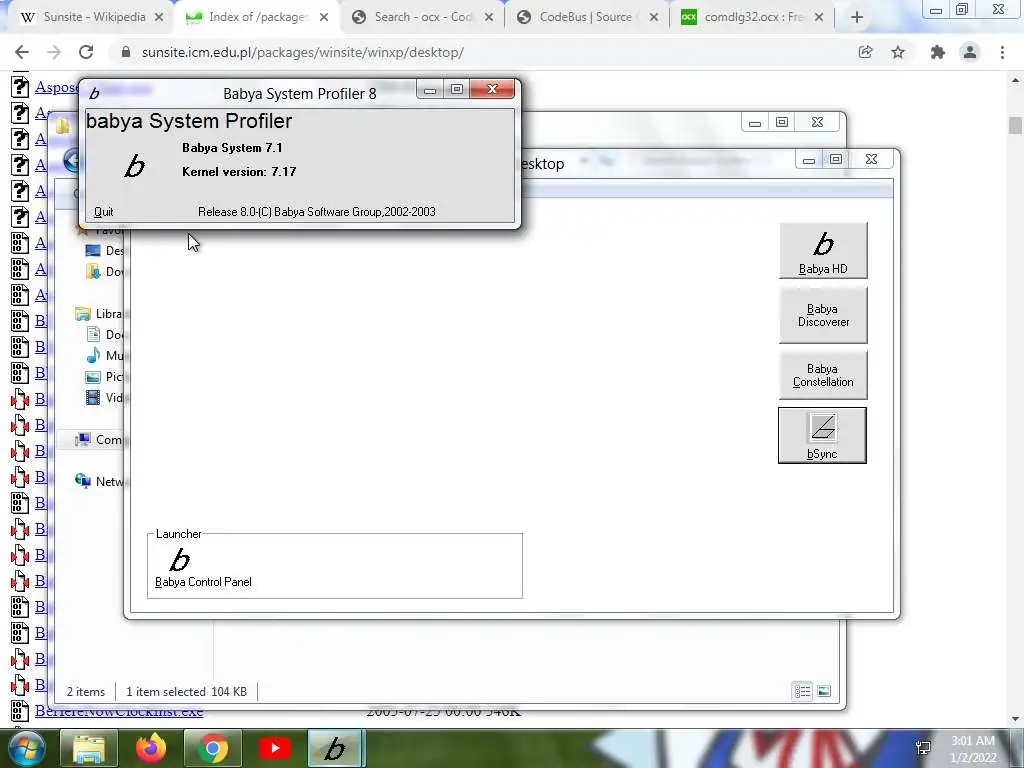Open Babya Constellation

823,376
